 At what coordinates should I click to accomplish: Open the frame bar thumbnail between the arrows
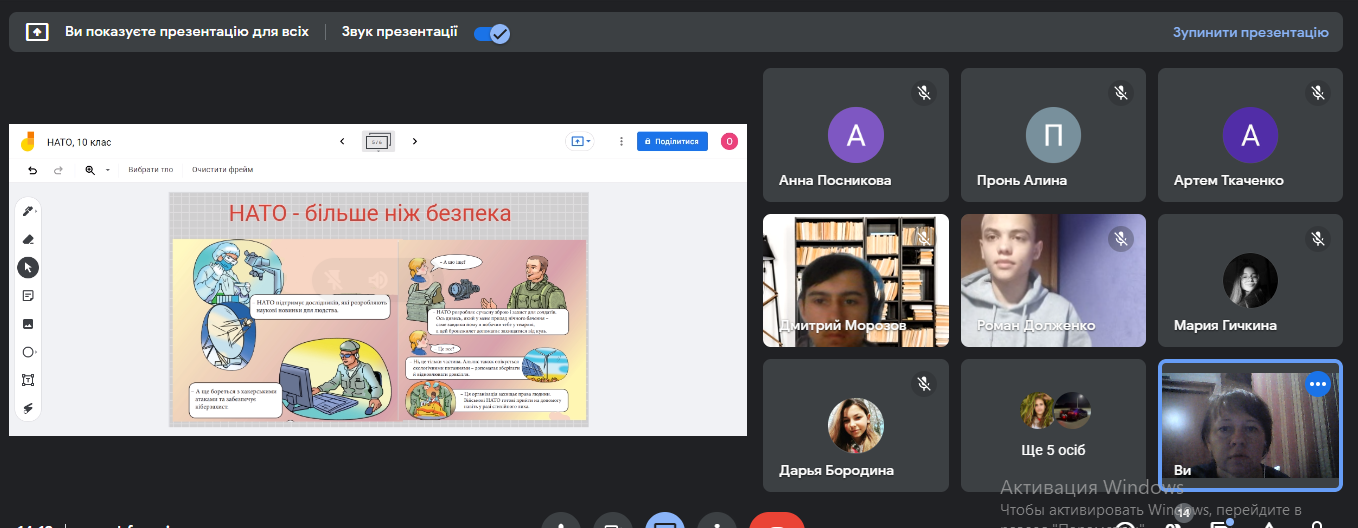click(378, 142)
